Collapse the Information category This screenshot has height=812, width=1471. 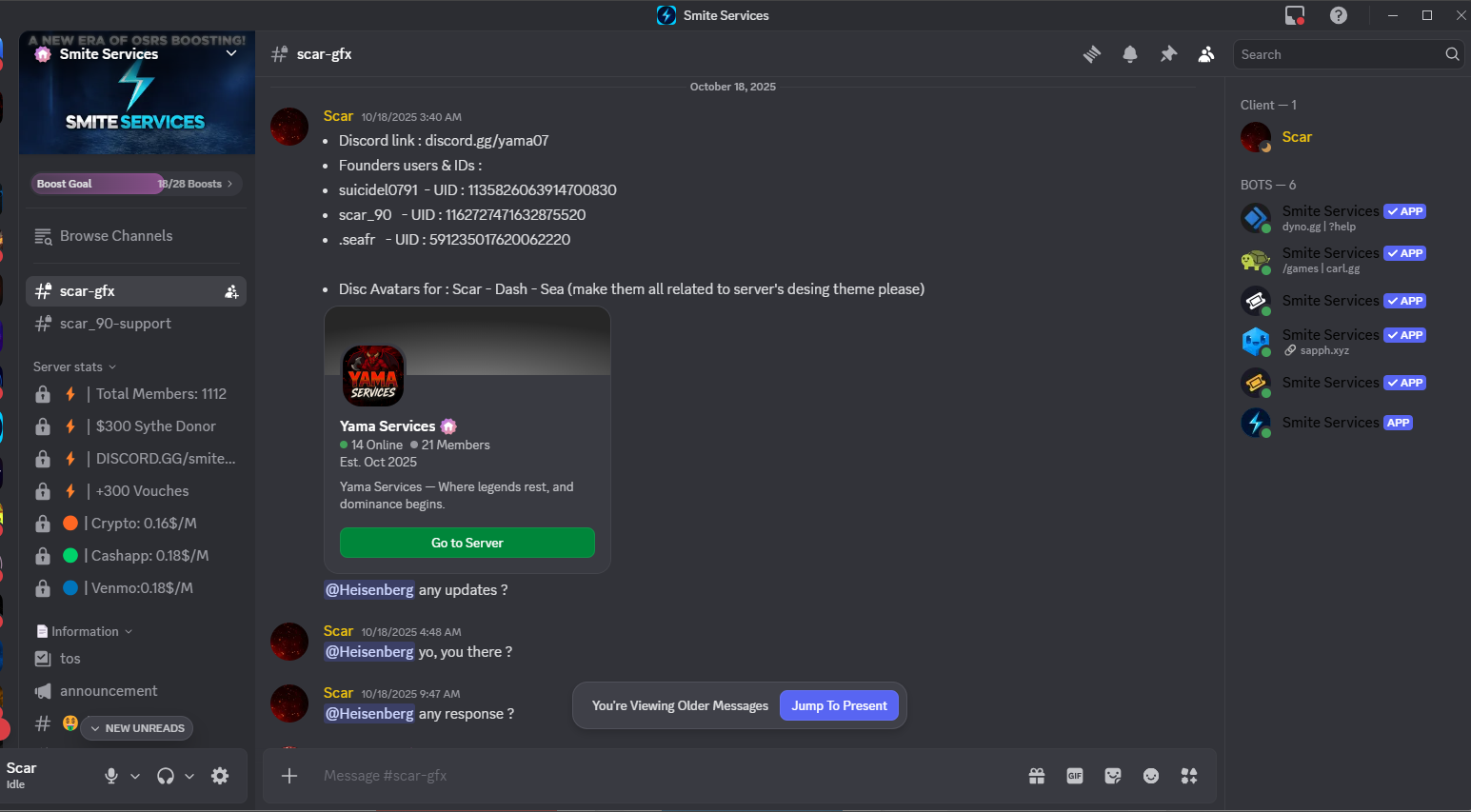pos(84,631)
